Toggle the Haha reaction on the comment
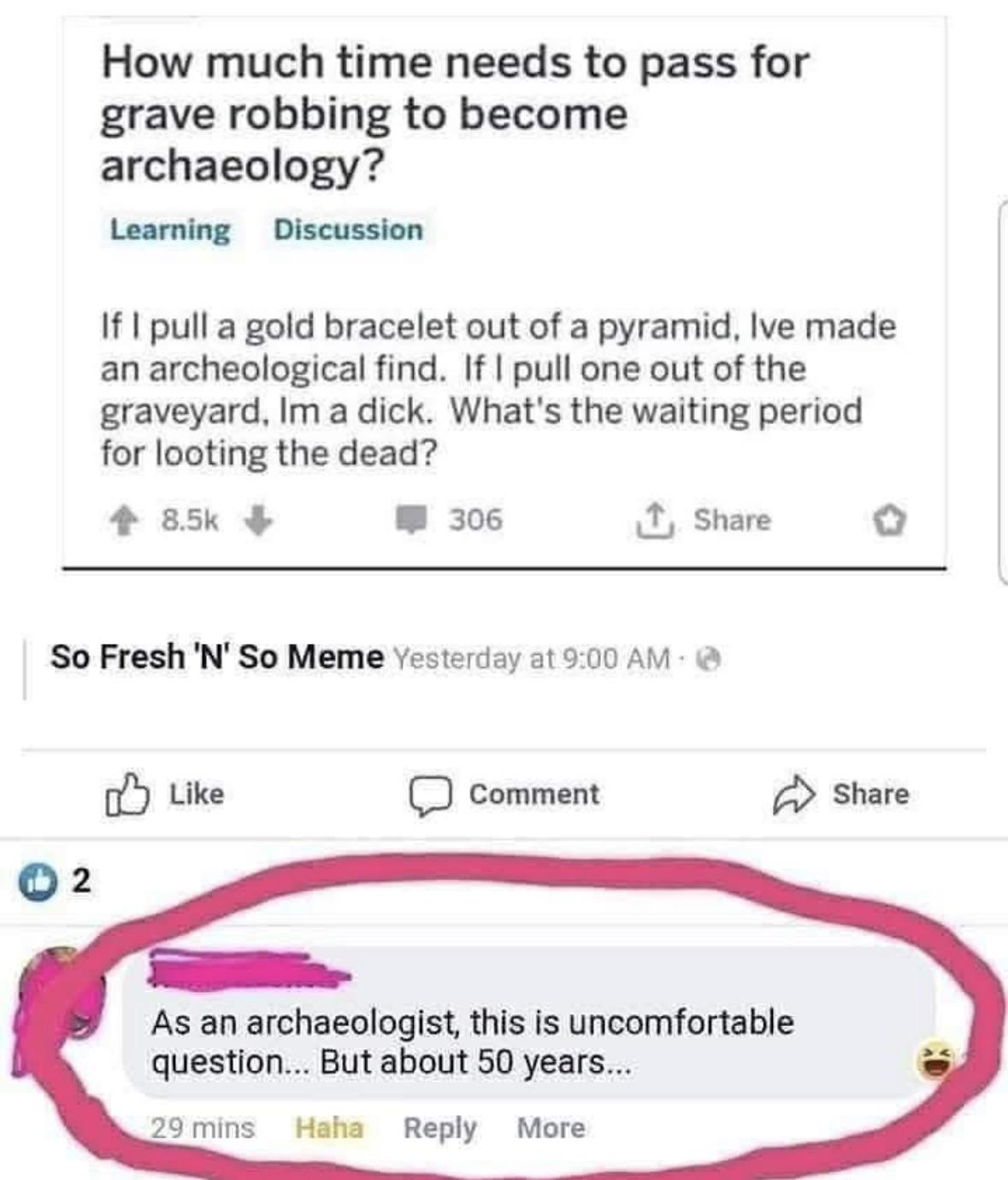The height and width of the screenshot is (1180, 1008). (x=329, y=1128)
